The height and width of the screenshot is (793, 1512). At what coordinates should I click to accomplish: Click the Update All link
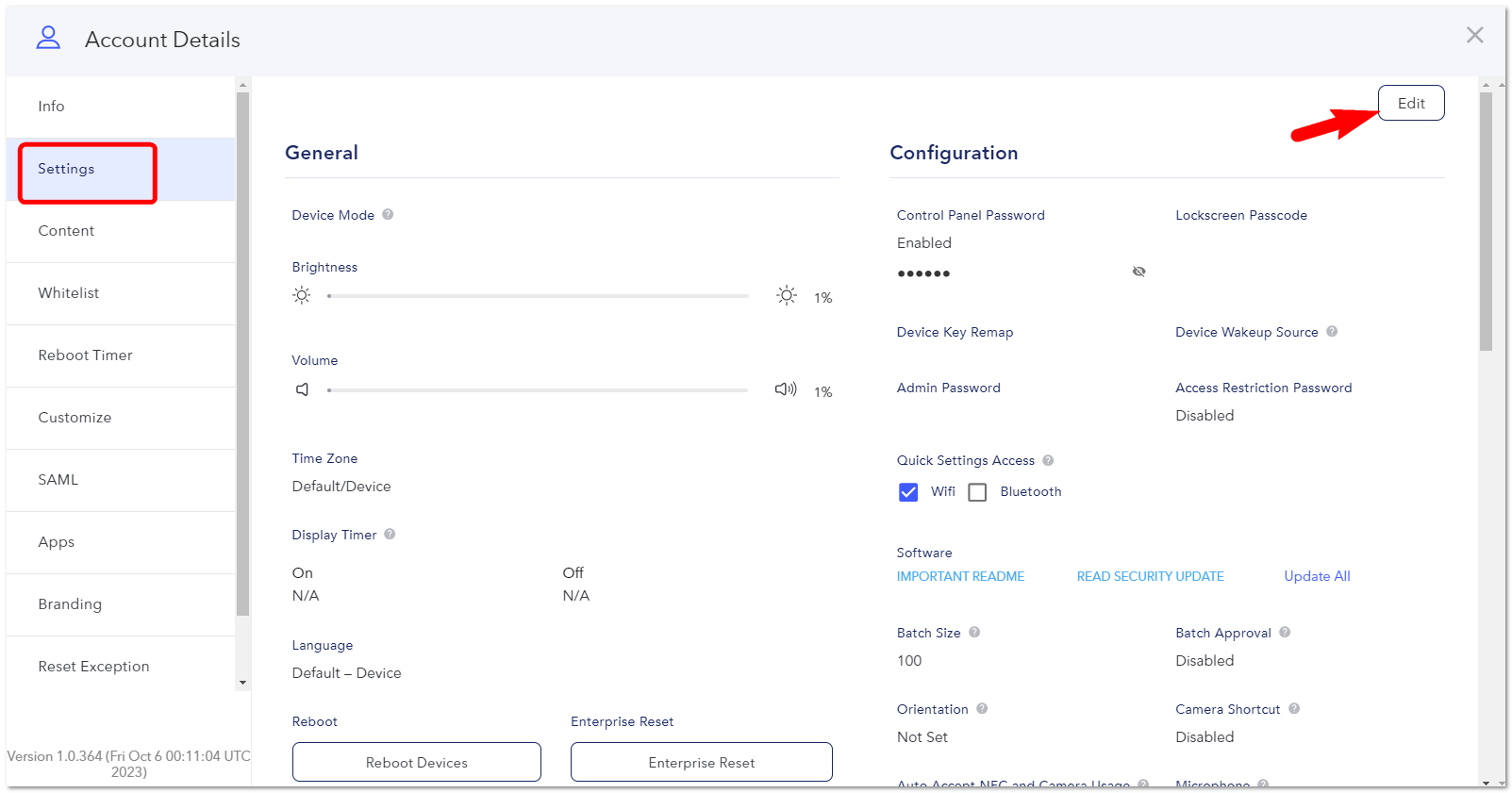[1317, 576]
